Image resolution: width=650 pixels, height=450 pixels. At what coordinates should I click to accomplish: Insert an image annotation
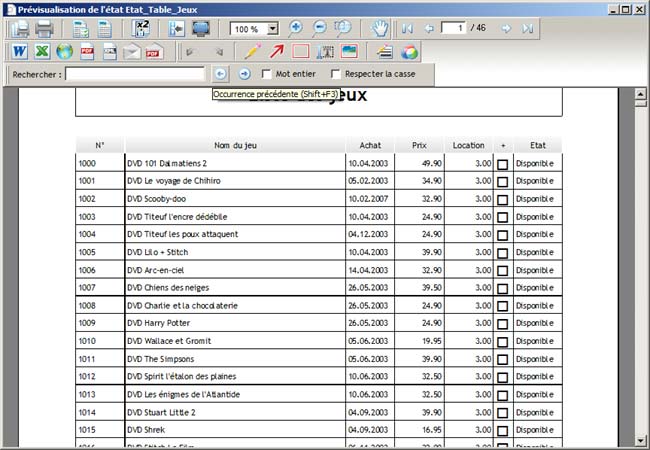click(x=349, y=52)
